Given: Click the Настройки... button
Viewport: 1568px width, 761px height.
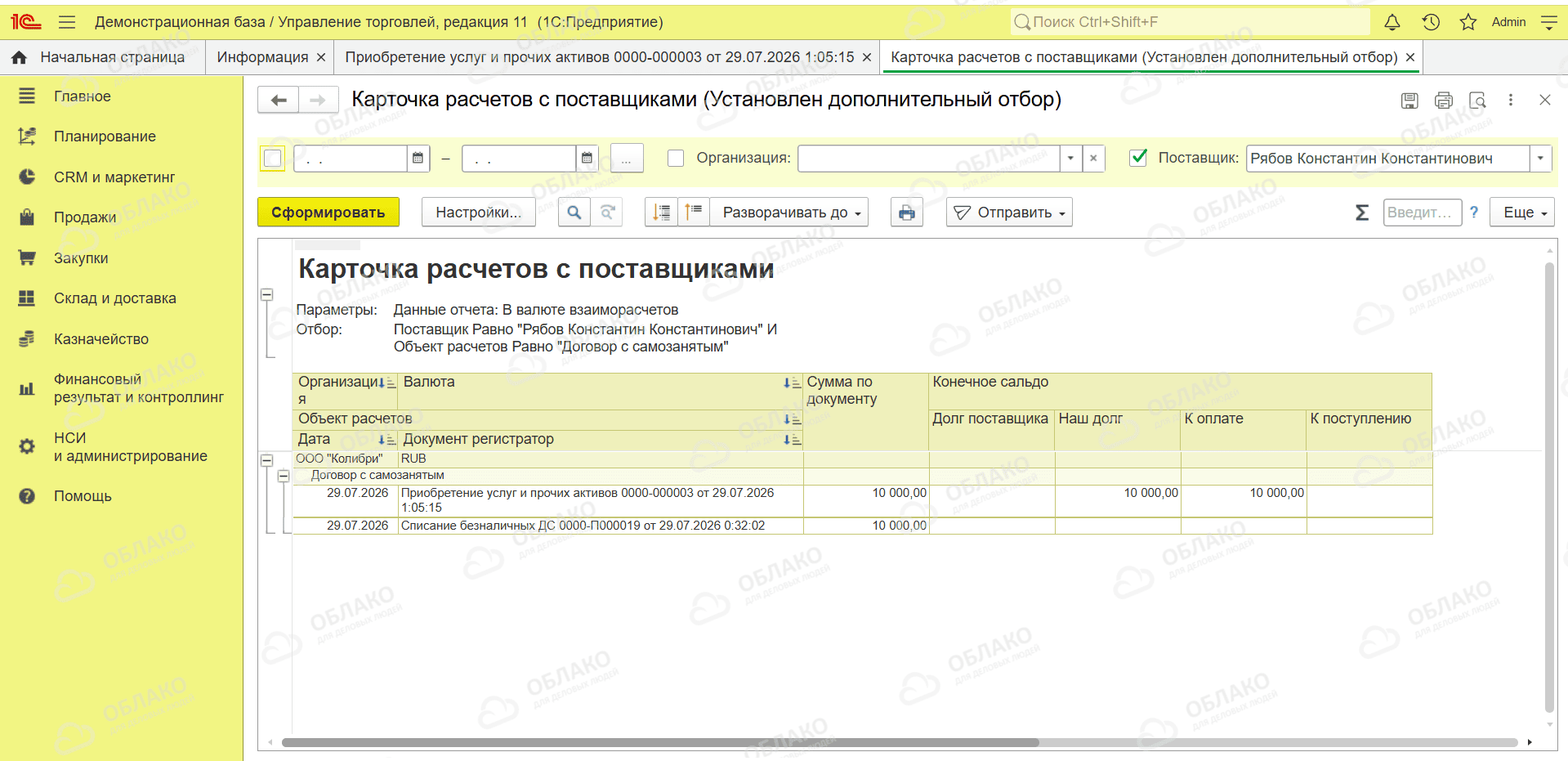Looking at the screenshot, I should (479, 213).
